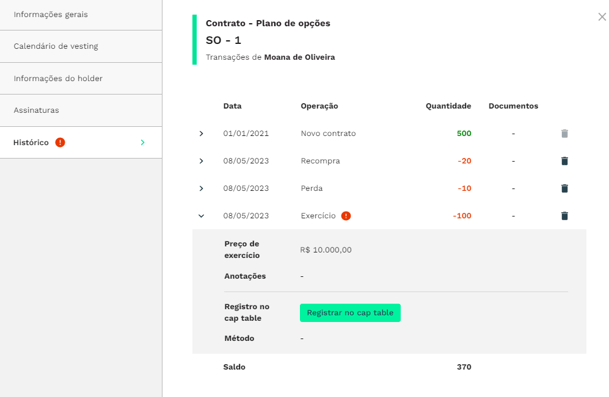Click the Operação column header

[x=319, y=106]
